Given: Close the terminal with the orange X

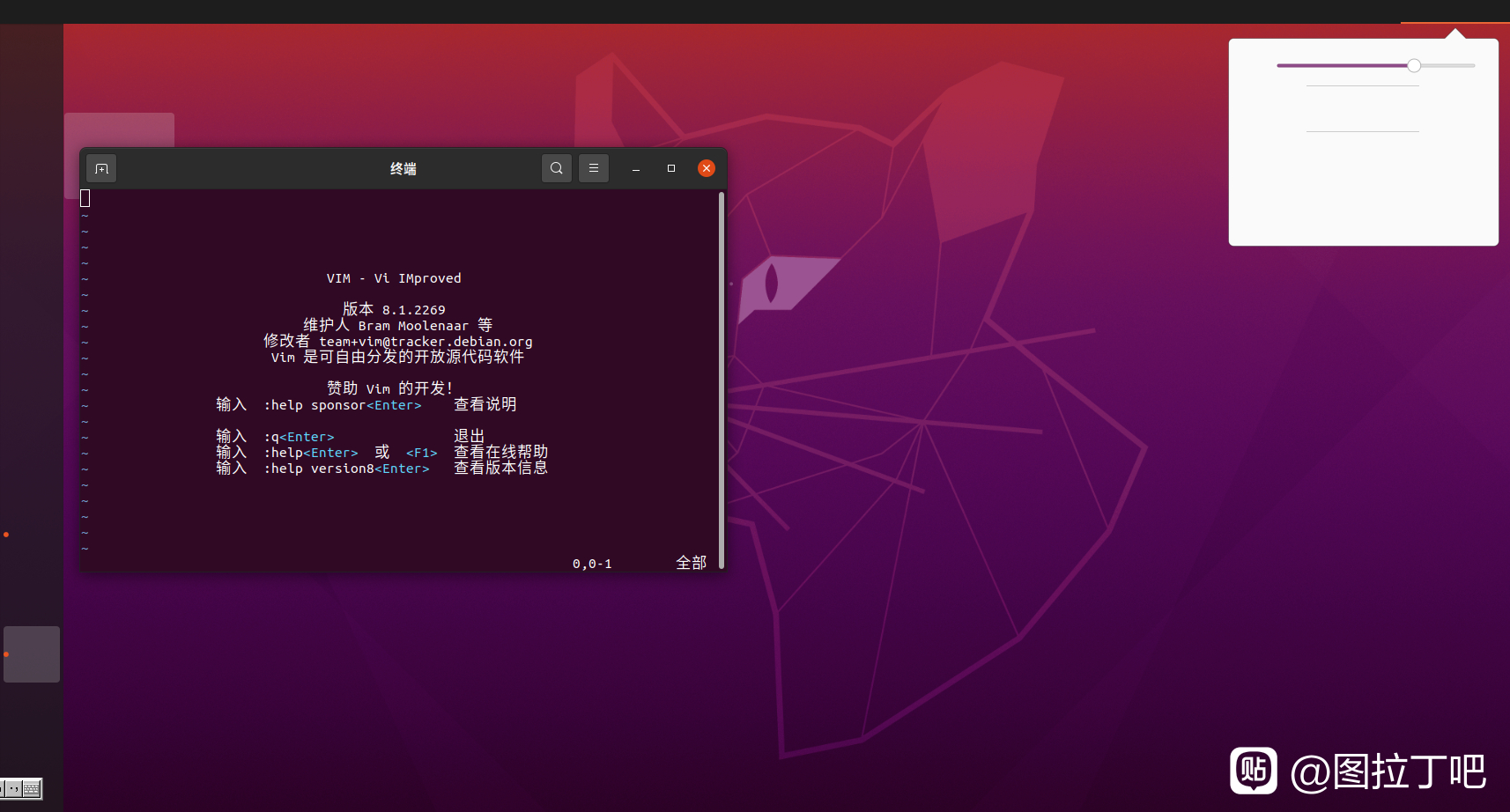Looking at the screenshot, I should (x=707, y=168).
